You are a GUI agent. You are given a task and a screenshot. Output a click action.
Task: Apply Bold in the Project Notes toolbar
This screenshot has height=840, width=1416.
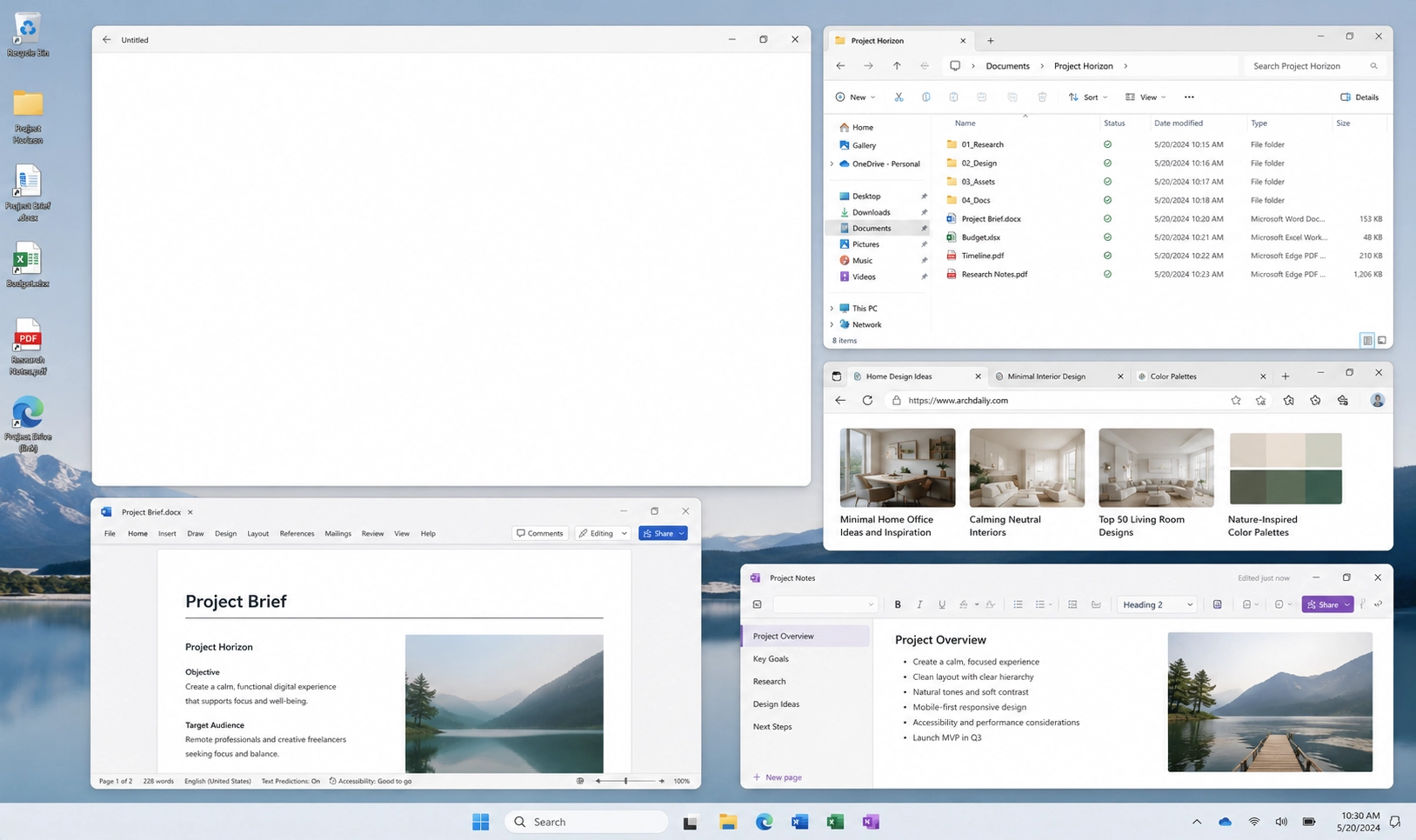tap(898, 604)
